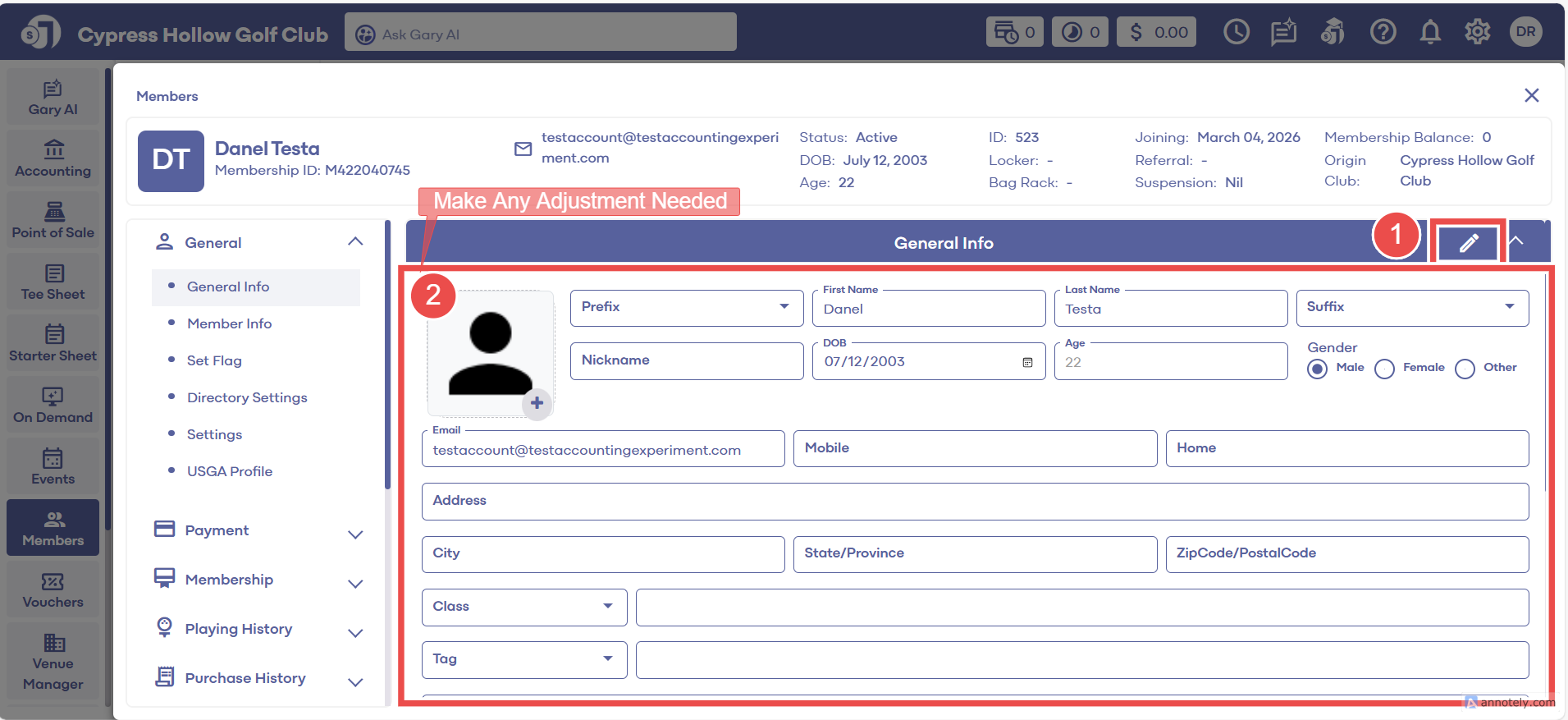The width and height of the screenshot is (1568, 720).
Task: Click the add photo plus icon
Action: coord(537,403)
